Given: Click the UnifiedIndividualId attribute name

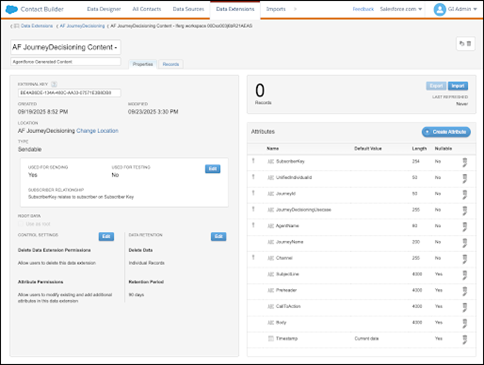Looking at the screenshot, I should pos(294,177).
